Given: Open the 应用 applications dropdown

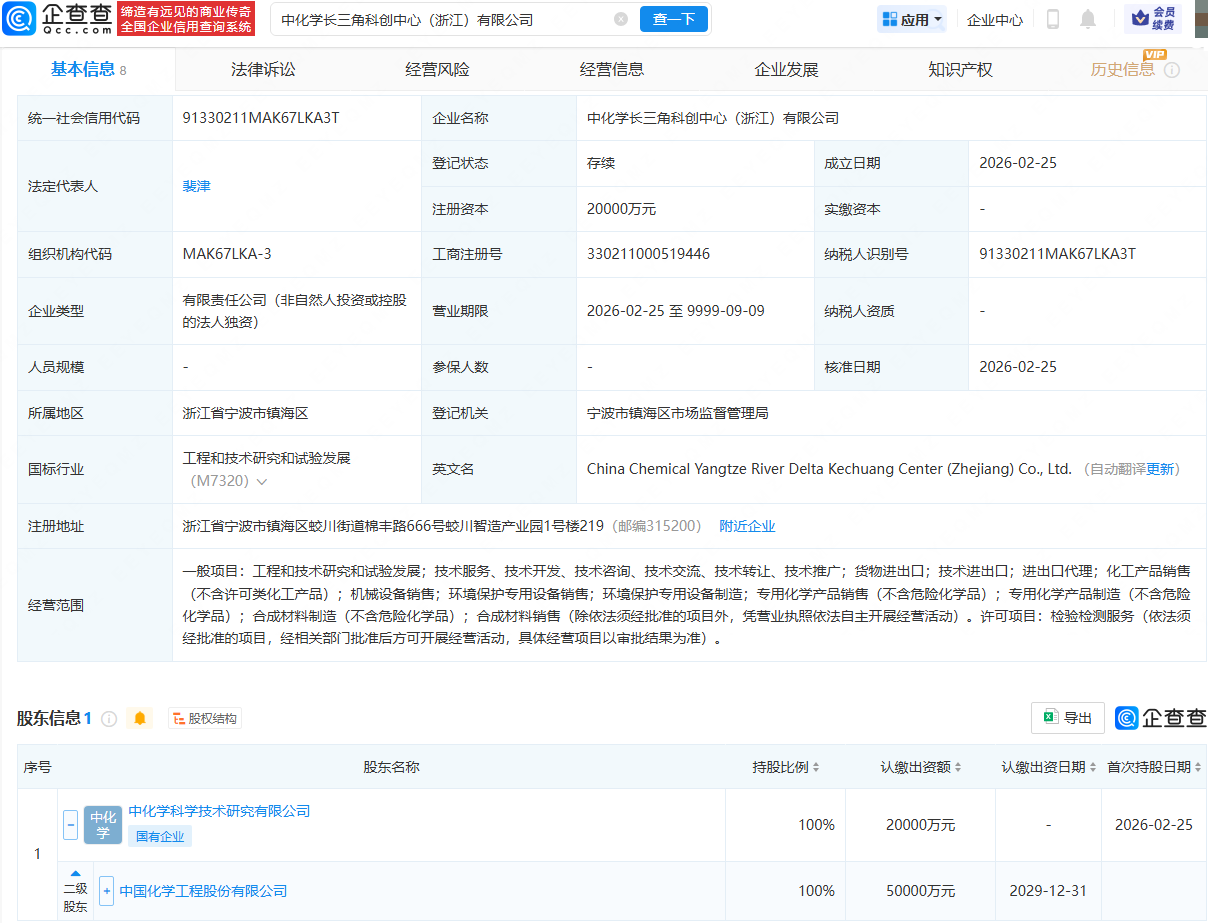Looking at the screenshot, I should point(911,19).
